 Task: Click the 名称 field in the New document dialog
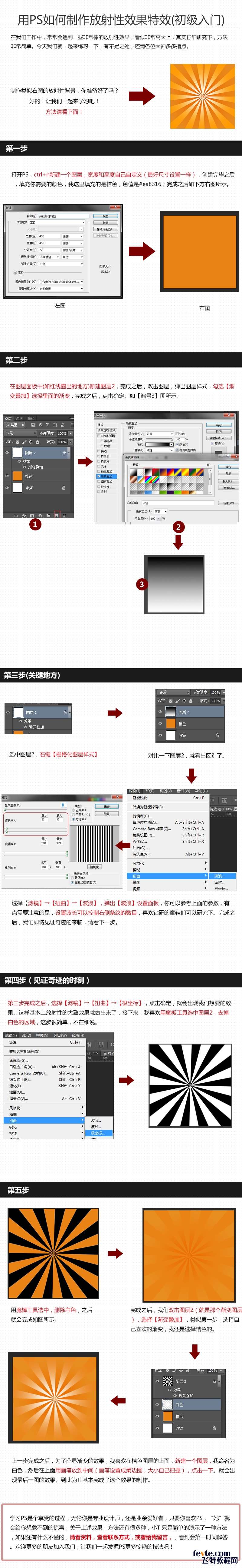click(x=64, y=215)
